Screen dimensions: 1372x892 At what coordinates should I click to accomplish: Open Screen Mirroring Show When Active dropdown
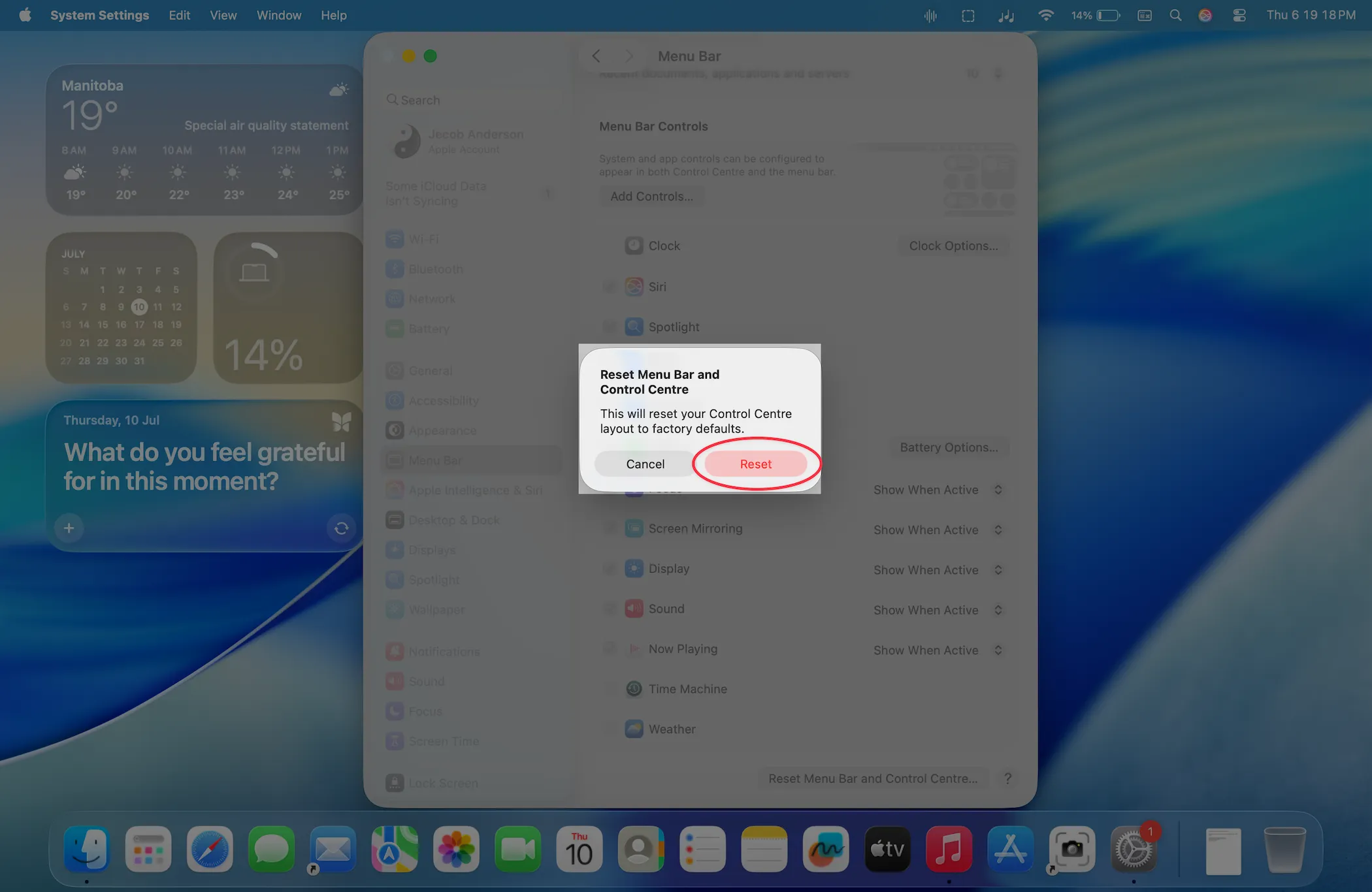point(937,530)
